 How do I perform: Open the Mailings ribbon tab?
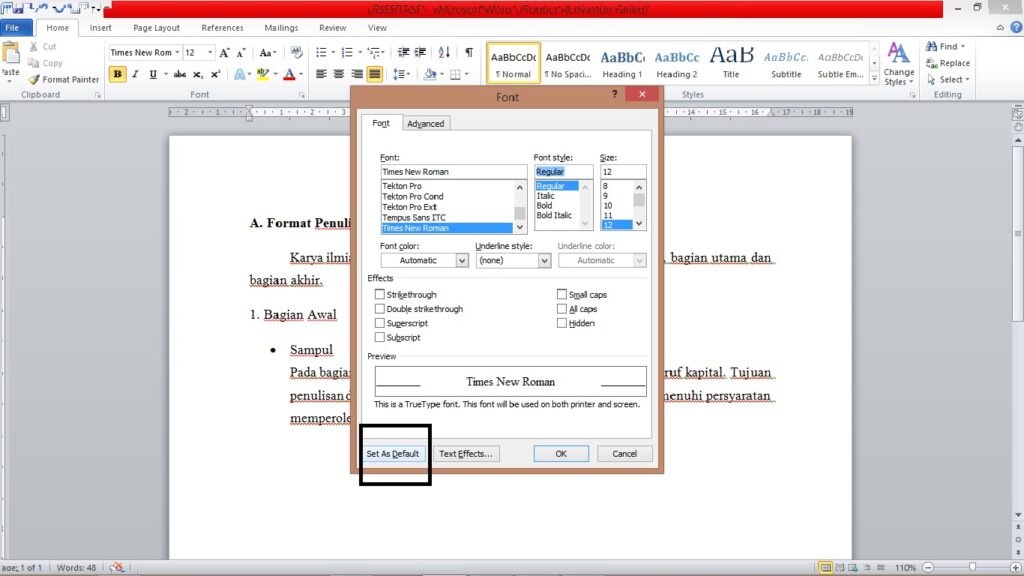tap(281, 28)
